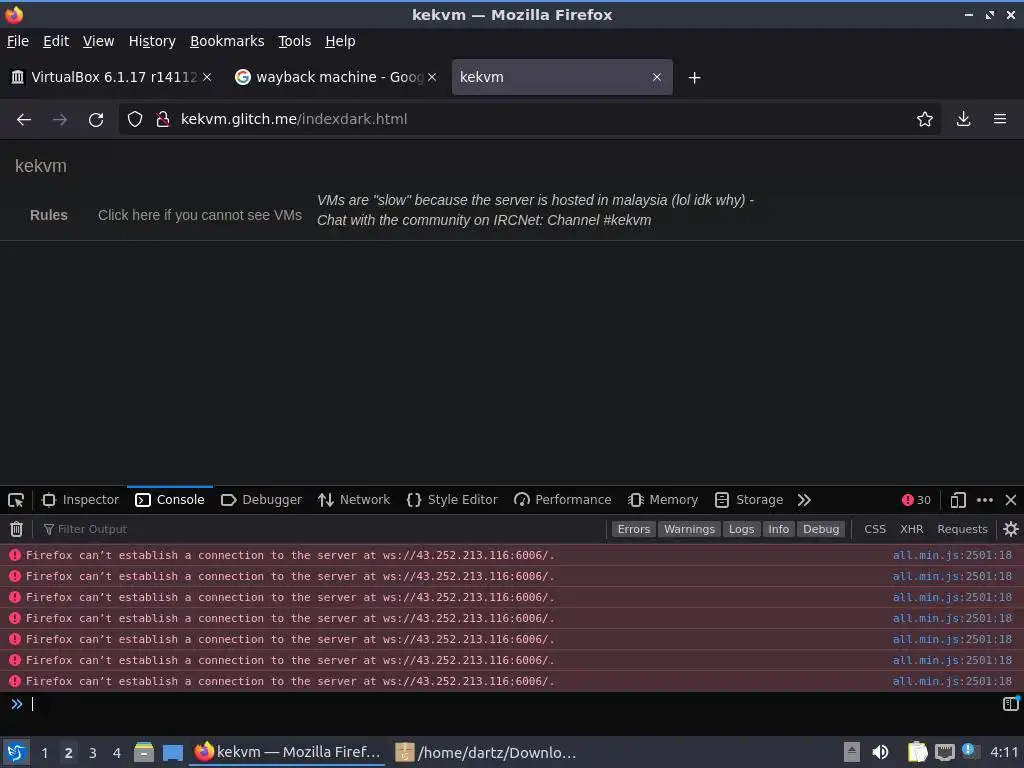The width and height of the screenshot is (1024, 768).
Task: Pick an element from the page
Action: (x=16, y=500)
